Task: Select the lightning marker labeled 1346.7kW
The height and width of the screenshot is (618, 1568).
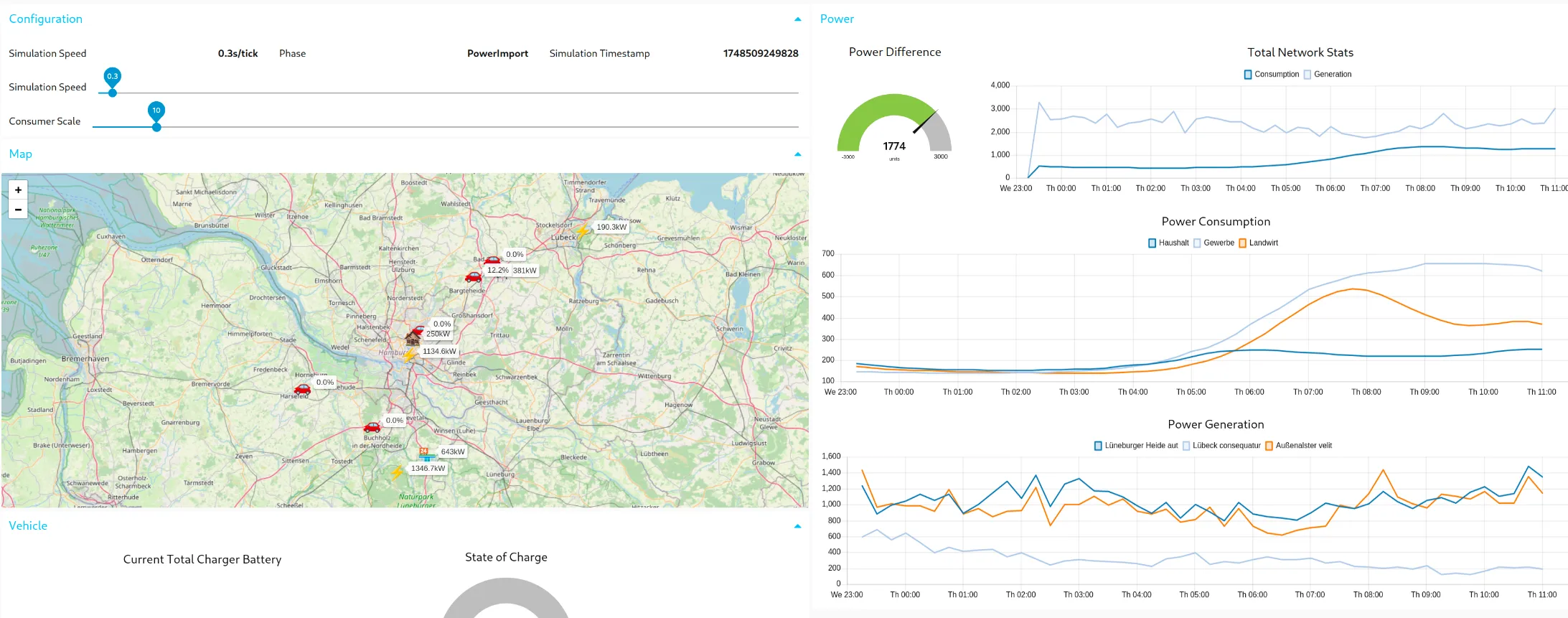Action: tap(397, 472)
